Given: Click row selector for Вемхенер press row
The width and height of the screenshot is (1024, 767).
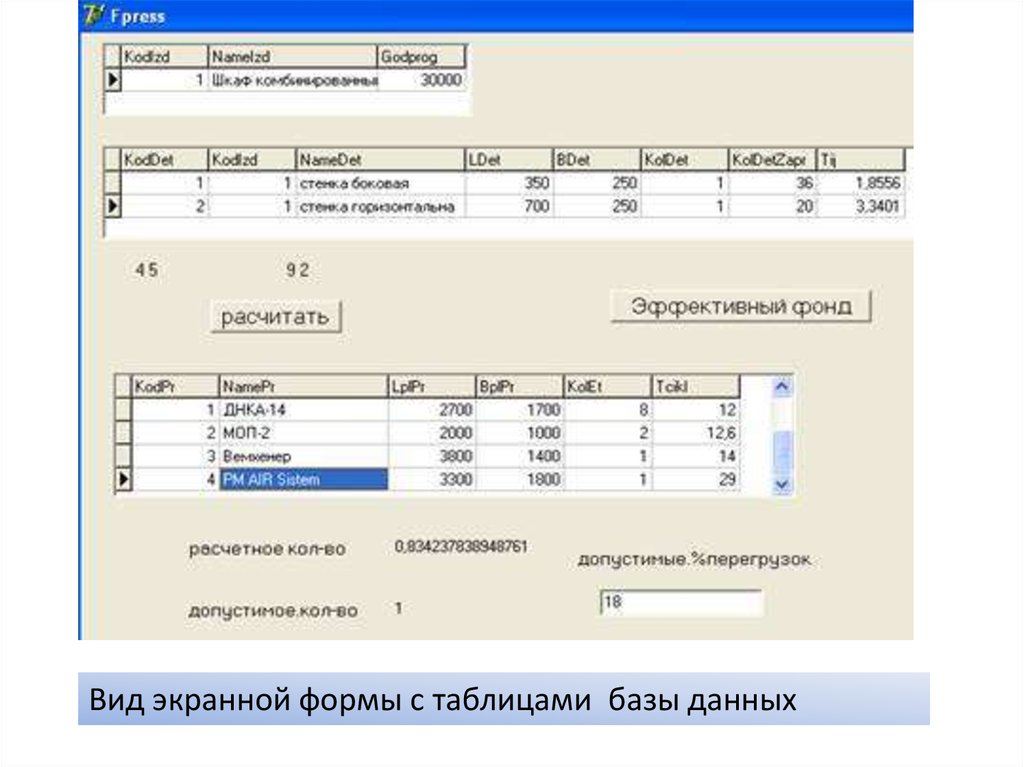Looking at the screenshot, I should tap(124, 456).
